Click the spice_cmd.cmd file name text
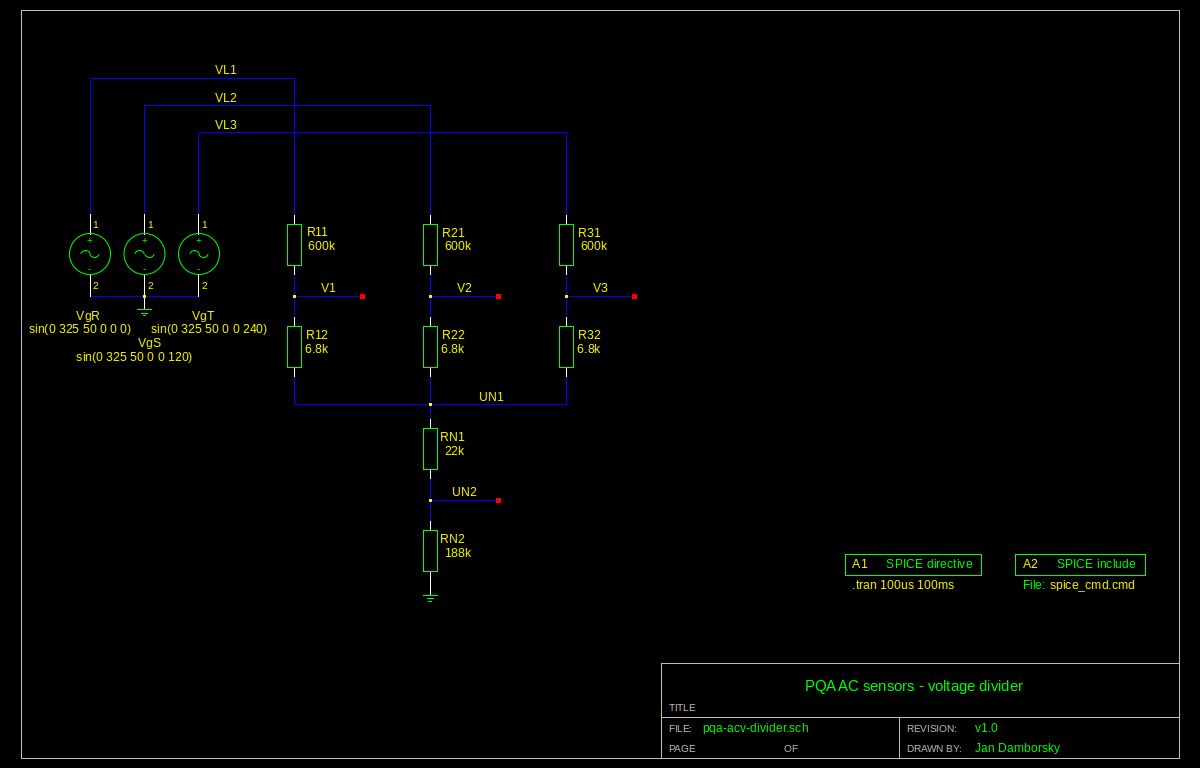The height and width of the screenshot is (768, 1200). click(x=1092, y=585)
